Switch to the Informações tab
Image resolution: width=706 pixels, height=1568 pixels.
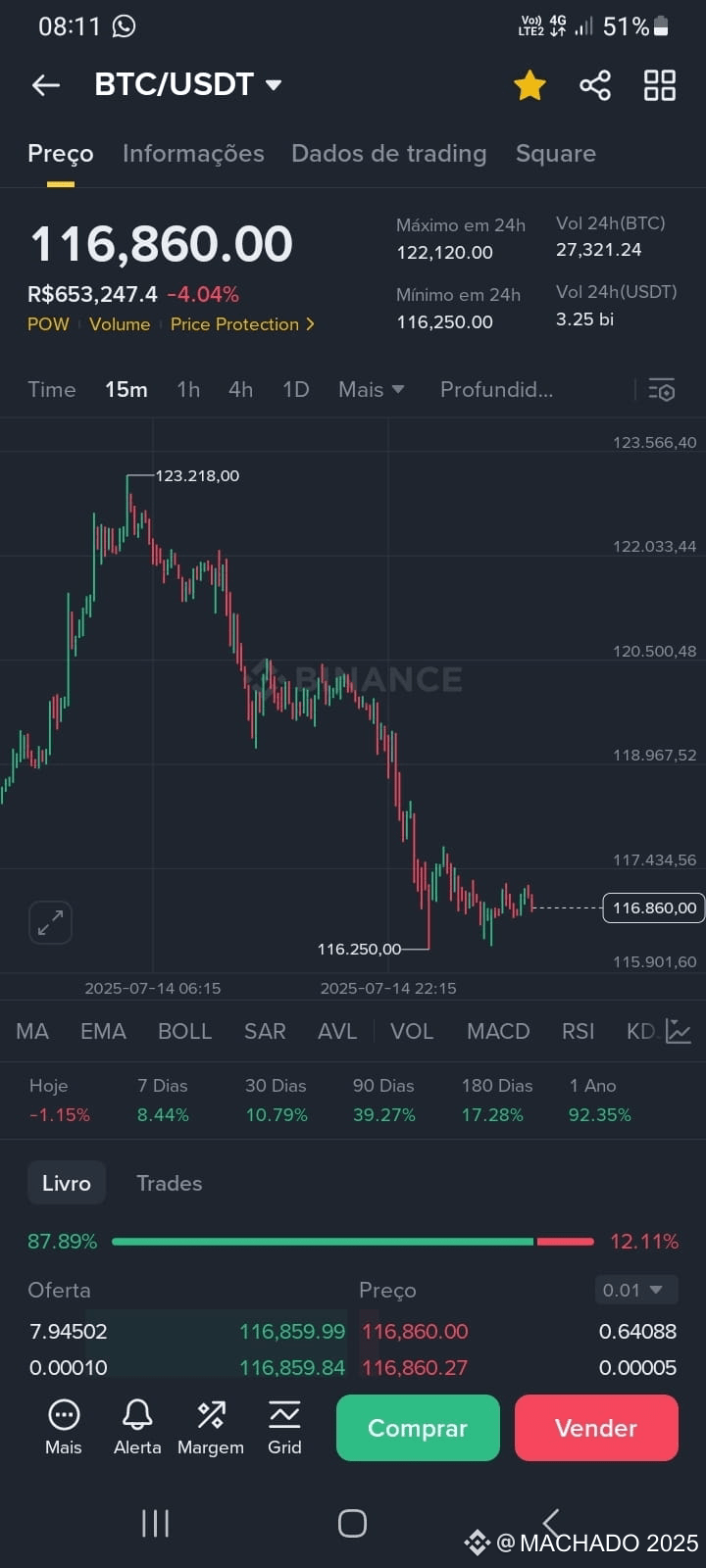(193, 153)
